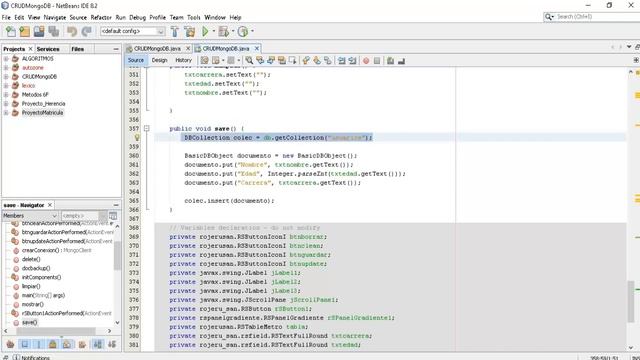Click the lightbulb hint on line 358

click(137, 138)
